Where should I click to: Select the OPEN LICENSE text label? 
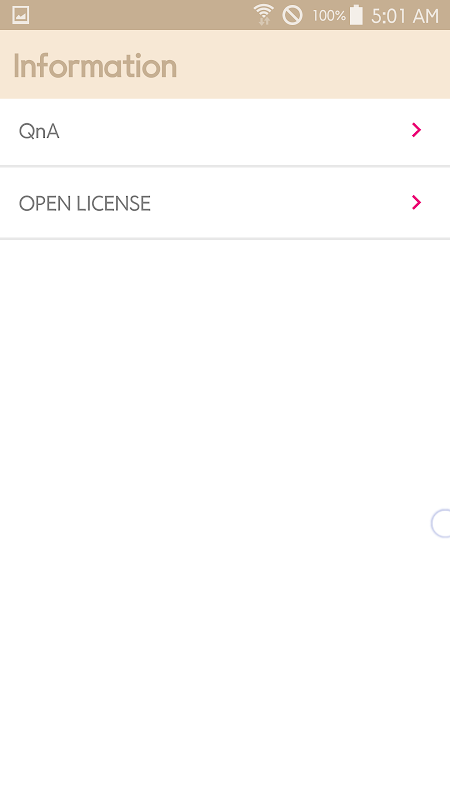tap(85, 204)
